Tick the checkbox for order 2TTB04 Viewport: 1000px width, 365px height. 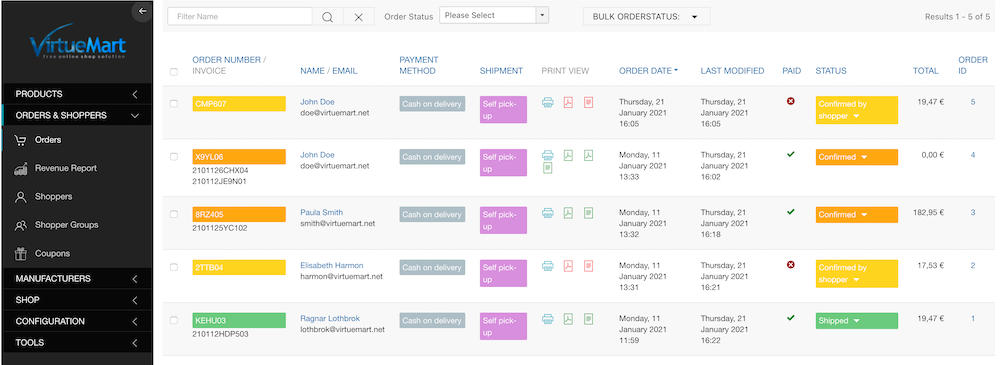point(173,267)
